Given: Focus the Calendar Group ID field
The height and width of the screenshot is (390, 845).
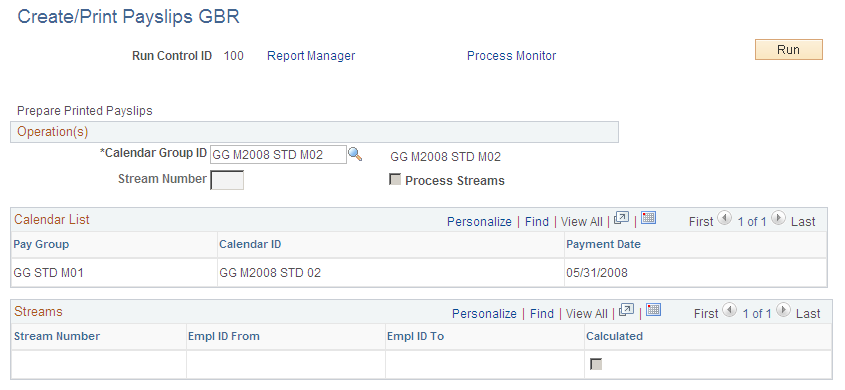Looking at the screenshot, I should tap(278, 155).
